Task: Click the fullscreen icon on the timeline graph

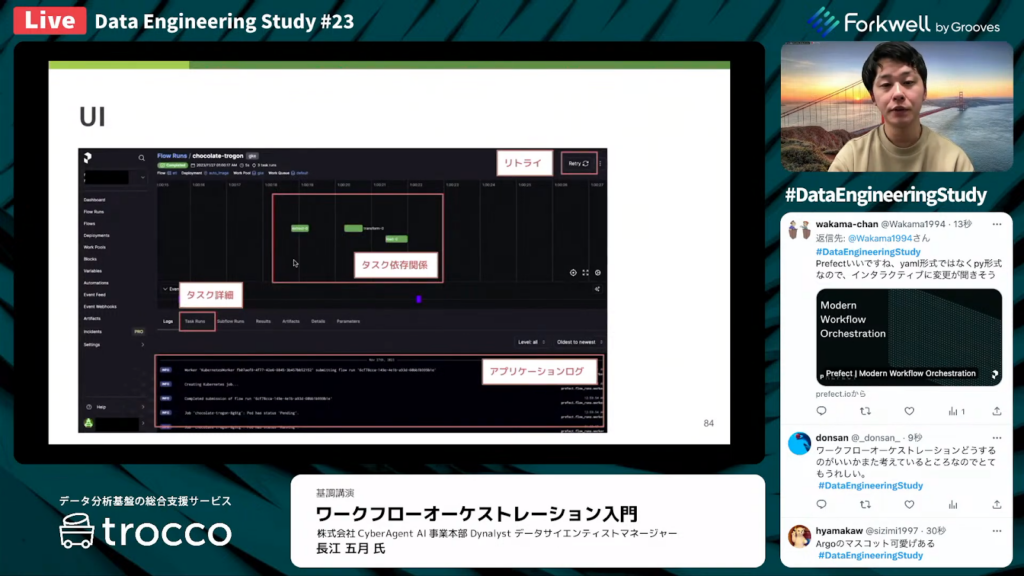Action: 585,272
